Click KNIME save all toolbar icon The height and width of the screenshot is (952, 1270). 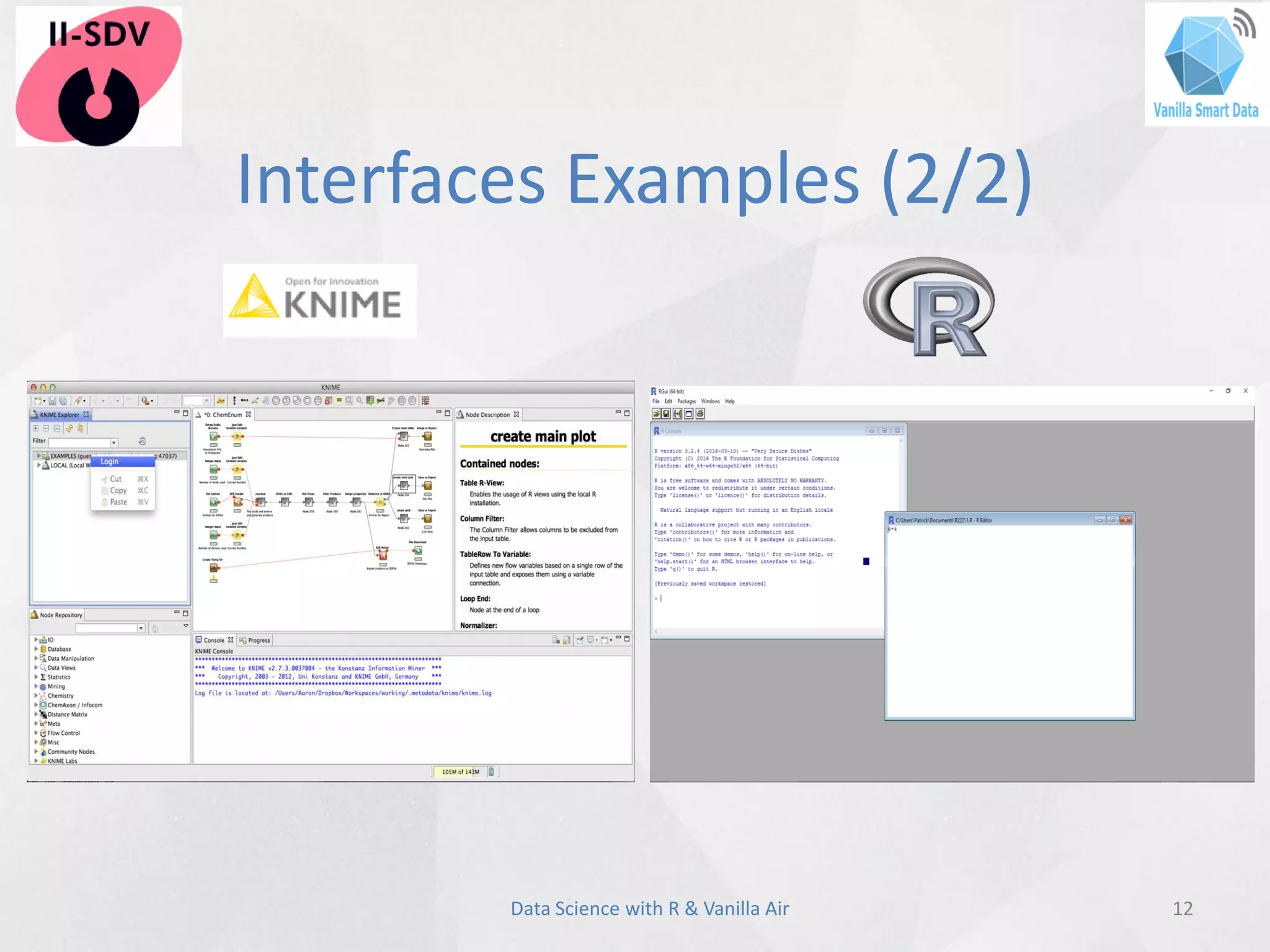(63, 401)
